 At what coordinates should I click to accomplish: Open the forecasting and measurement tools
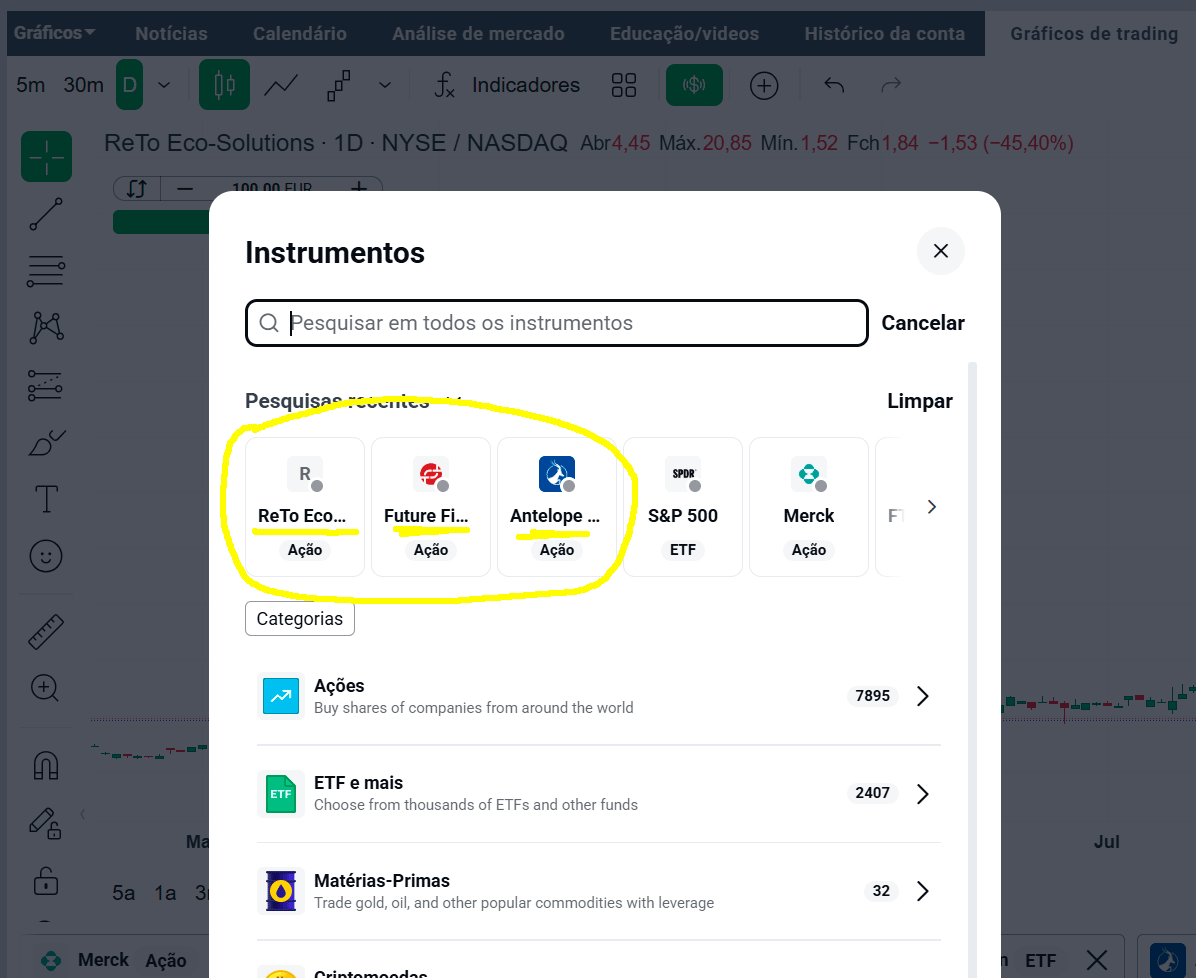(x=47, y=385)
